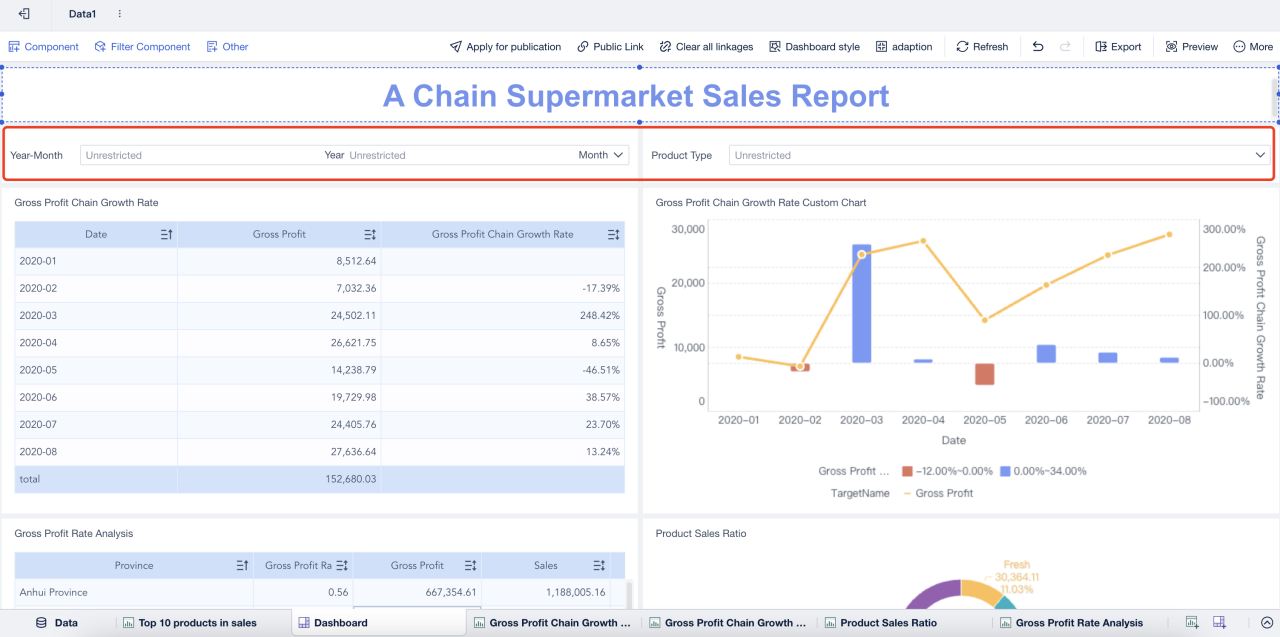Click the Year Unrestricted field
This screenshot has width=1280, height=637.
[460, 155]
